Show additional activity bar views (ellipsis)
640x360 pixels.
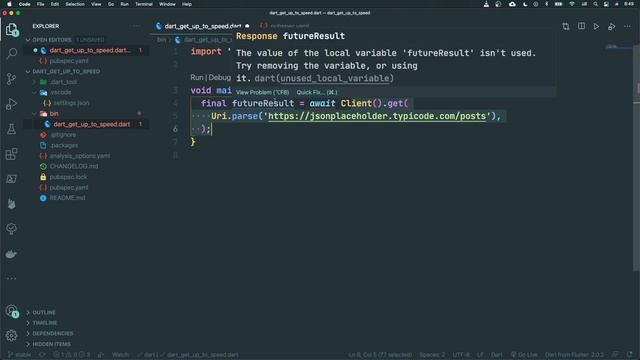(x=11, y=279)
